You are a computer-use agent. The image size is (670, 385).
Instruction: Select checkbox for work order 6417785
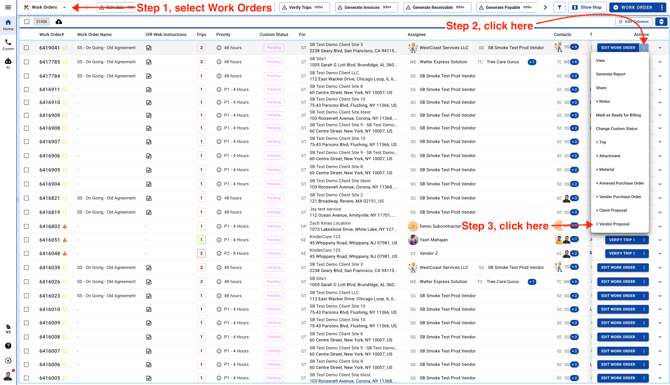26,62
